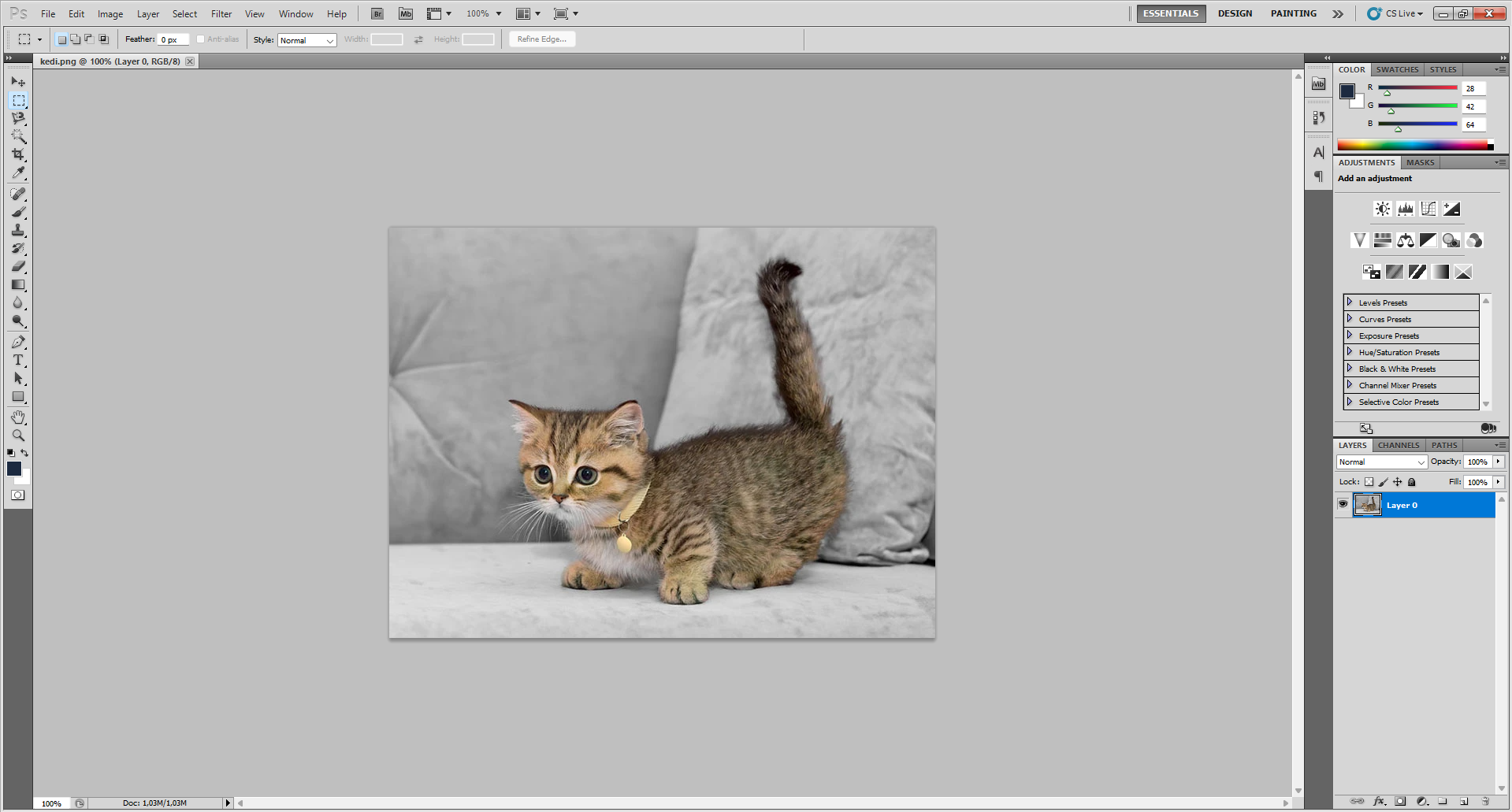Enable the Anti-alias checkbox
1512x812 pixels.
pyautogui.click(x=201, y=39)
